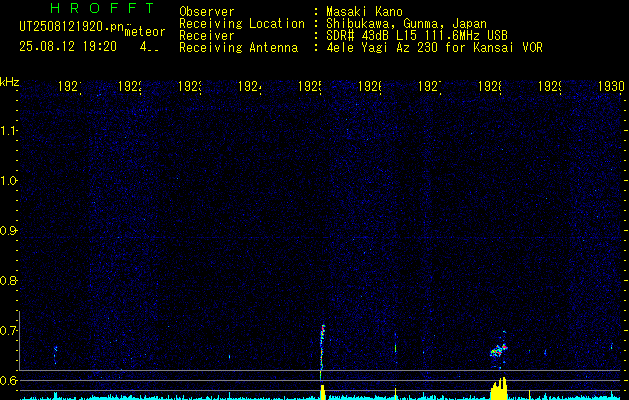Click the Receiver label
This screenshot has height=400, width=629.
(x=207, y=36)
